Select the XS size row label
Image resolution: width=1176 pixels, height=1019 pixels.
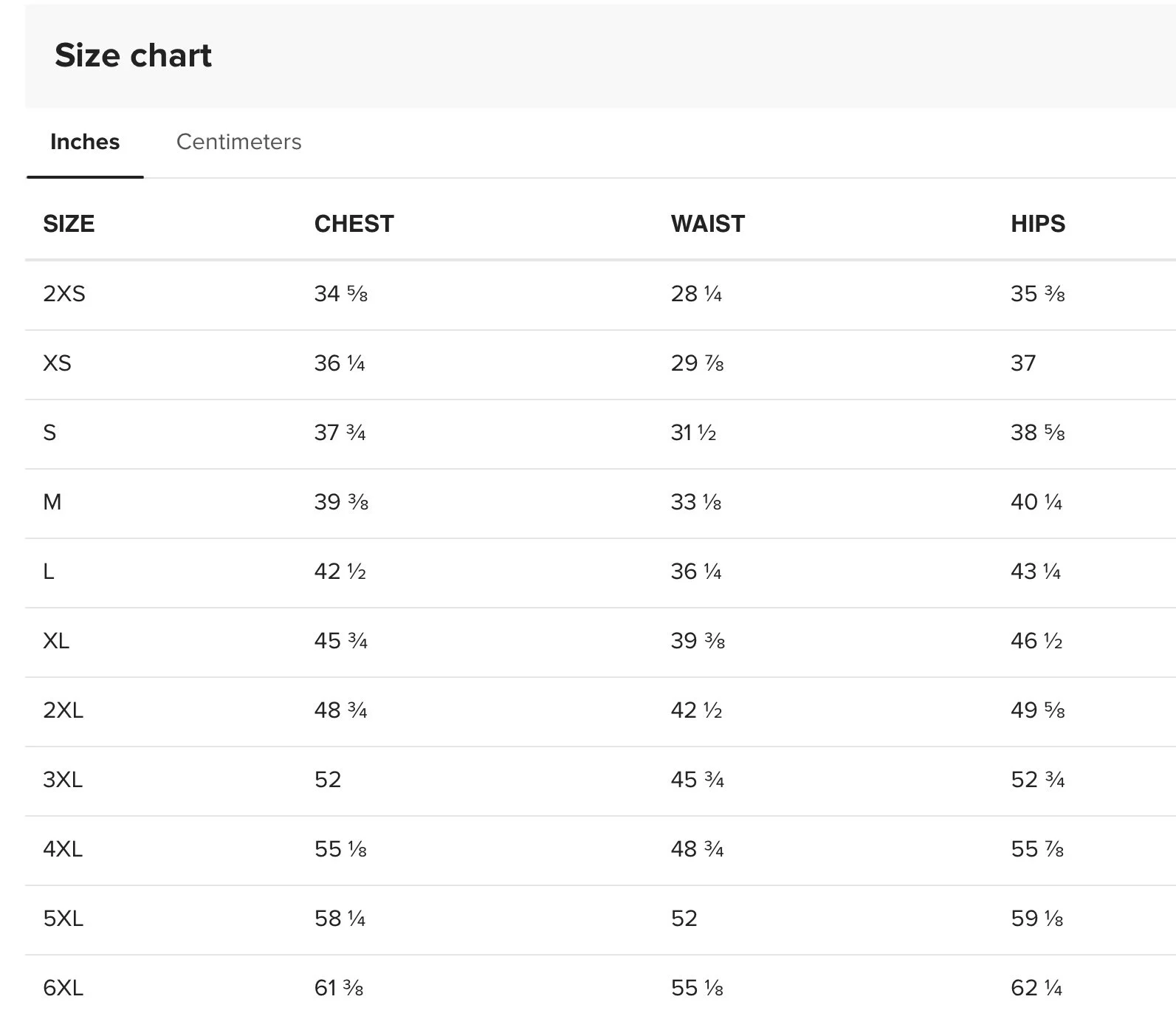pyautogui.click(x=57, y=363)
